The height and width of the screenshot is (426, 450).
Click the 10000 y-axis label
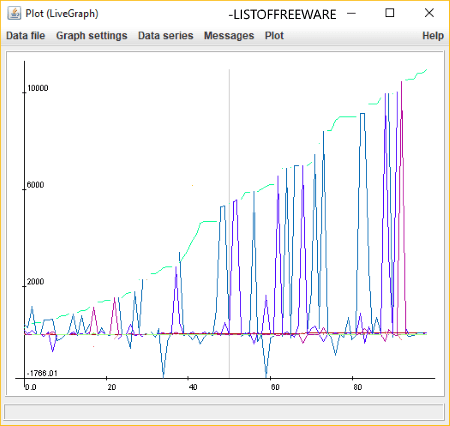click(x=38, y=88)
